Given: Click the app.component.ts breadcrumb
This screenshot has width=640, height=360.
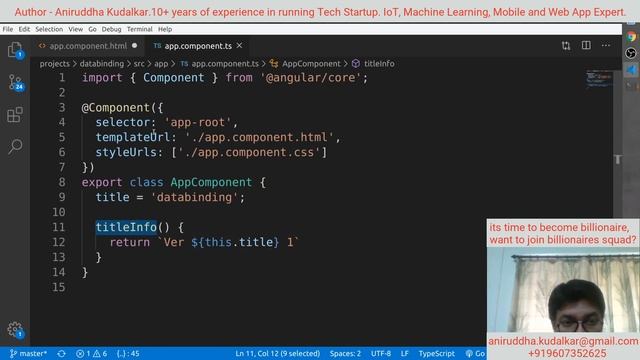Looking at the screenshot, I should click(220, 64).
